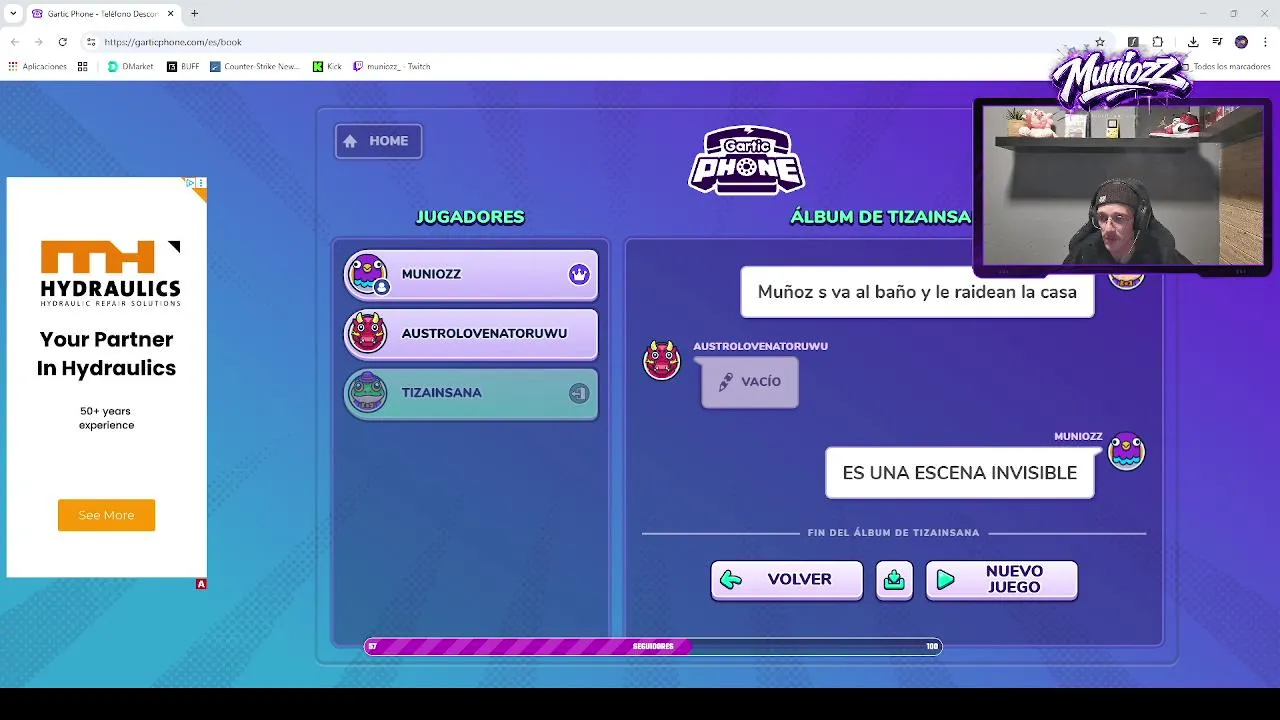Click the MUNIOZZ bird avatar in players list

[368, 274]
